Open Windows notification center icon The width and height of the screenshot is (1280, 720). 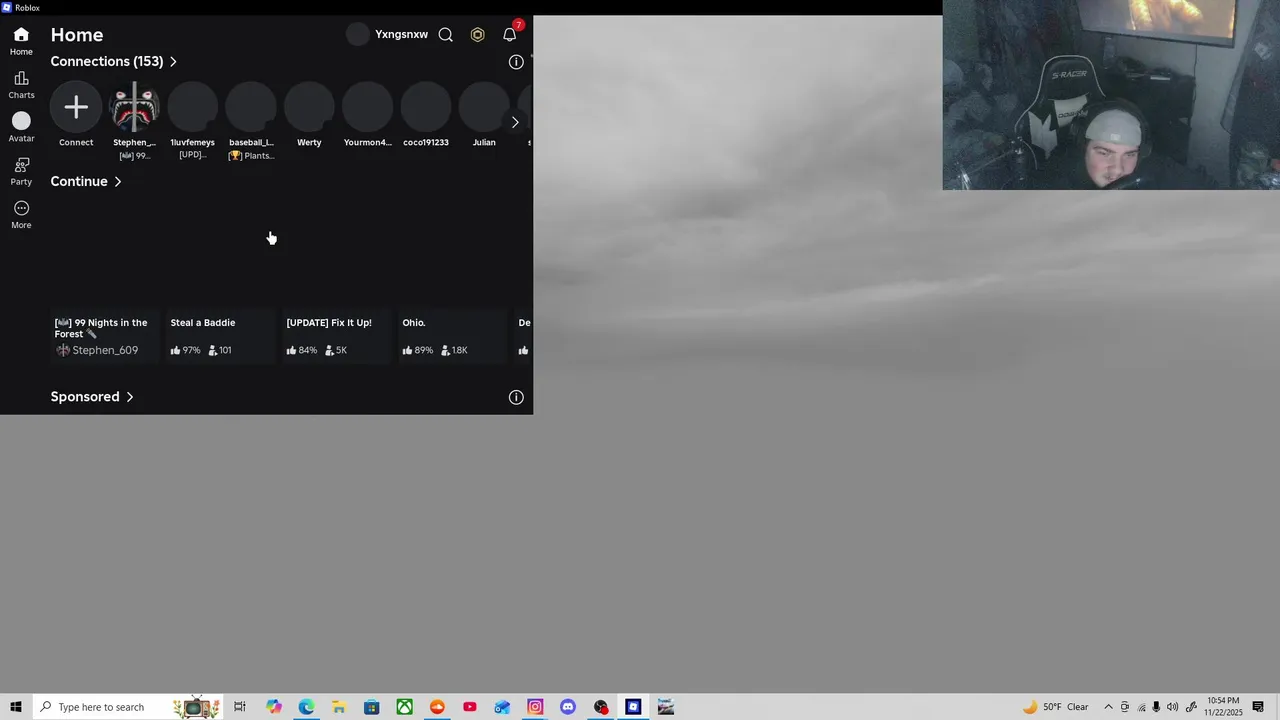tap(1258, 707)
